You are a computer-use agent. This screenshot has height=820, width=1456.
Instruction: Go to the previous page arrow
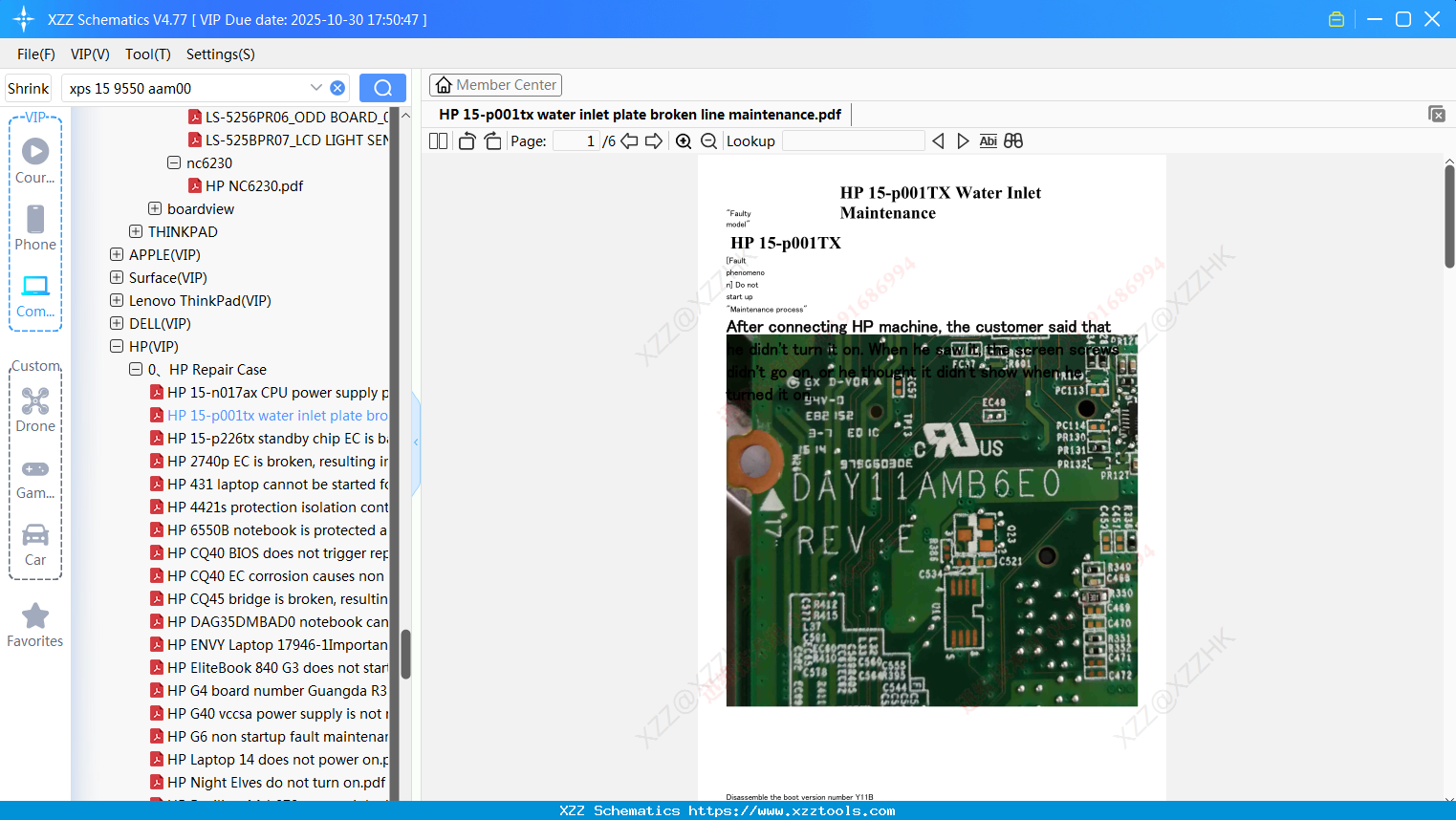pos(629,140)
